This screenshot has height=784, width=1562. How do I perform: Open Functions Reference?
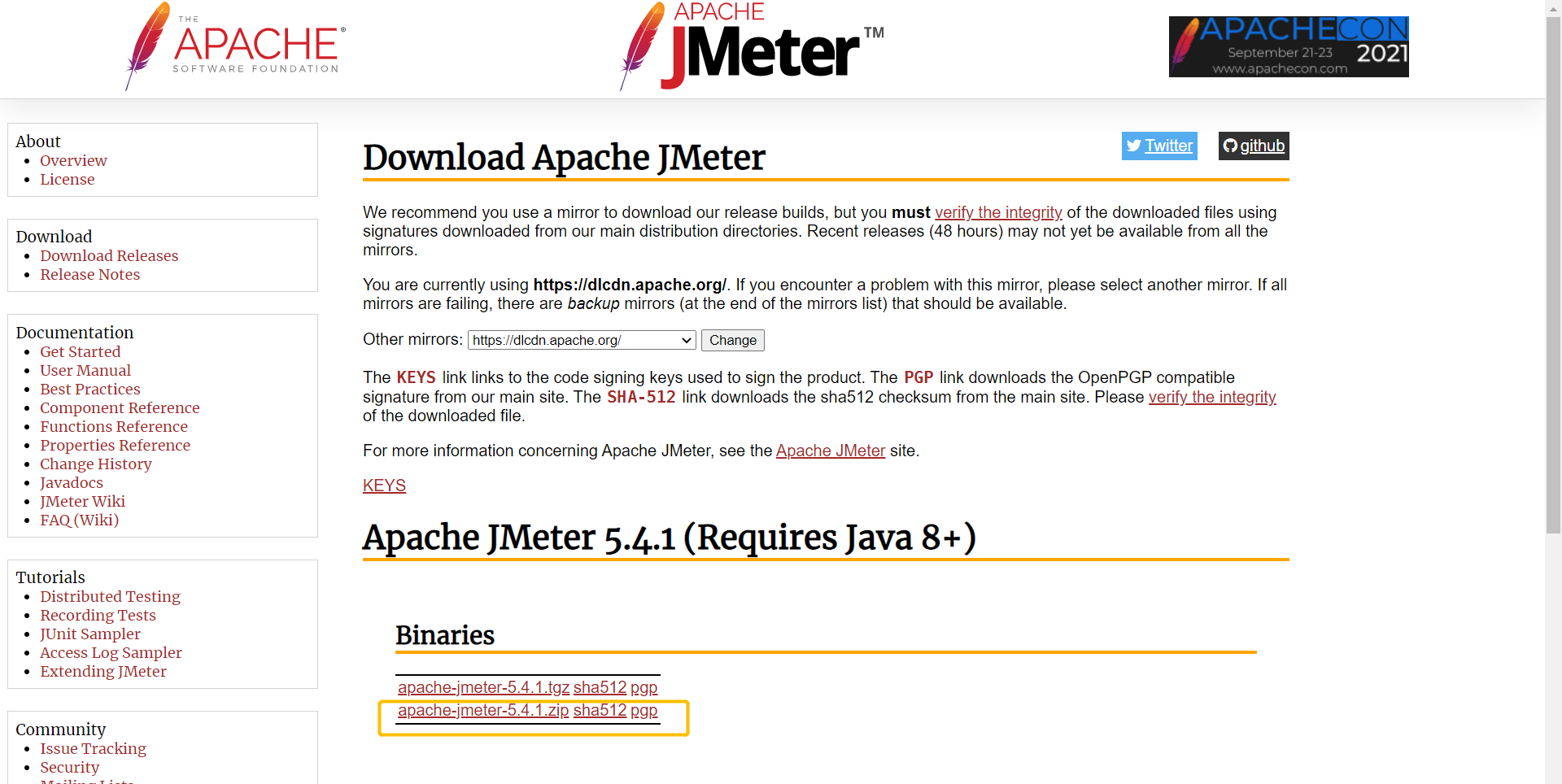pyautogui.click(x=114, y=426)
